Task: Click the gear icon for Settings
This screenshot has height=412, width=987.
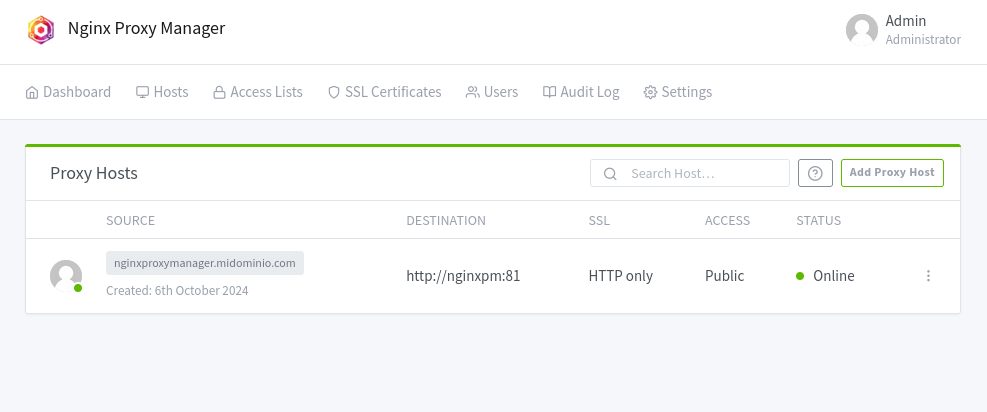Action: coord(650,92)
